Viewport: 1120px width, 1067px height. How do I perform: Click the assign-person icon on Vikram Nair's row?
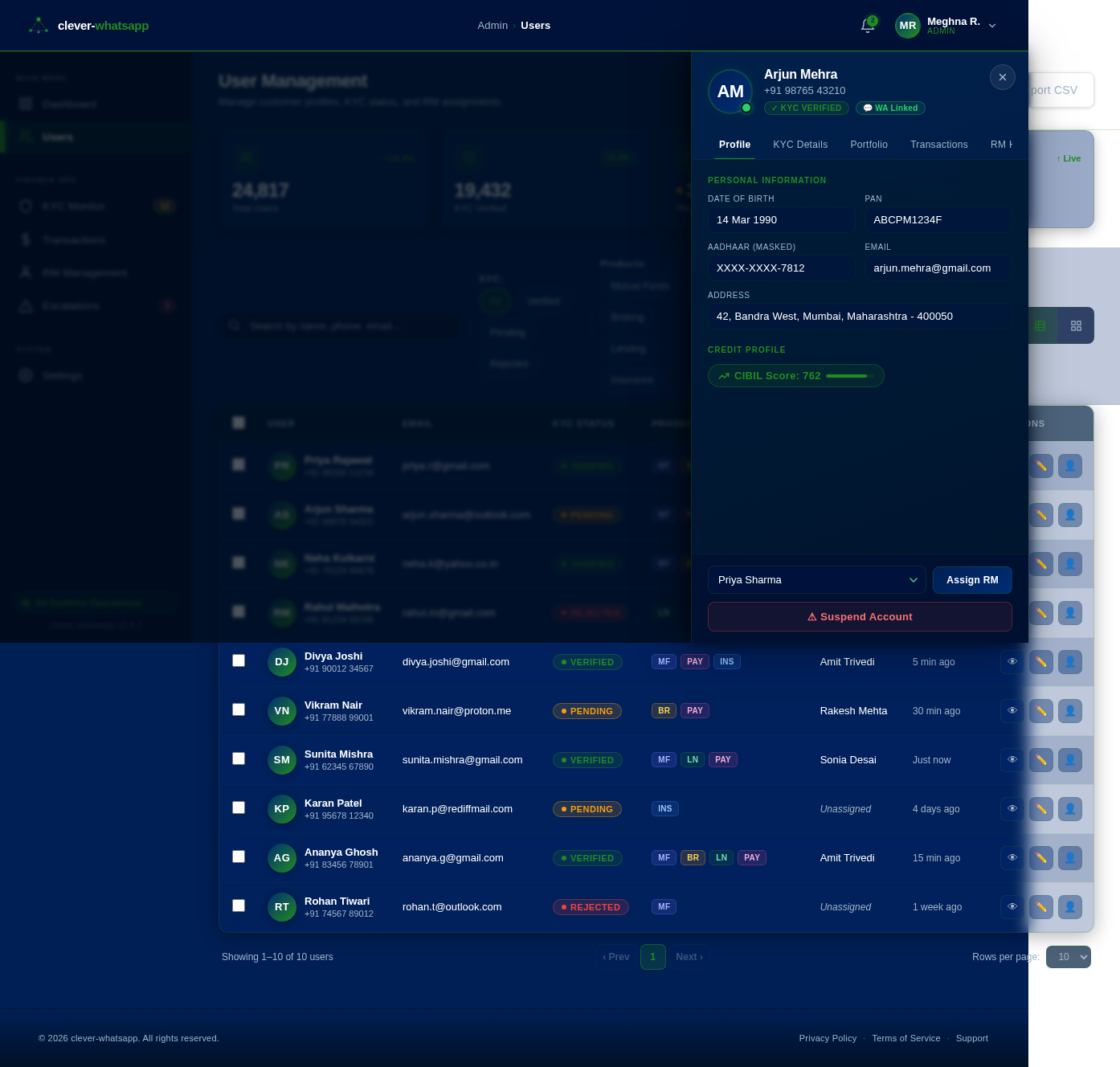[x=1069, y=710]
